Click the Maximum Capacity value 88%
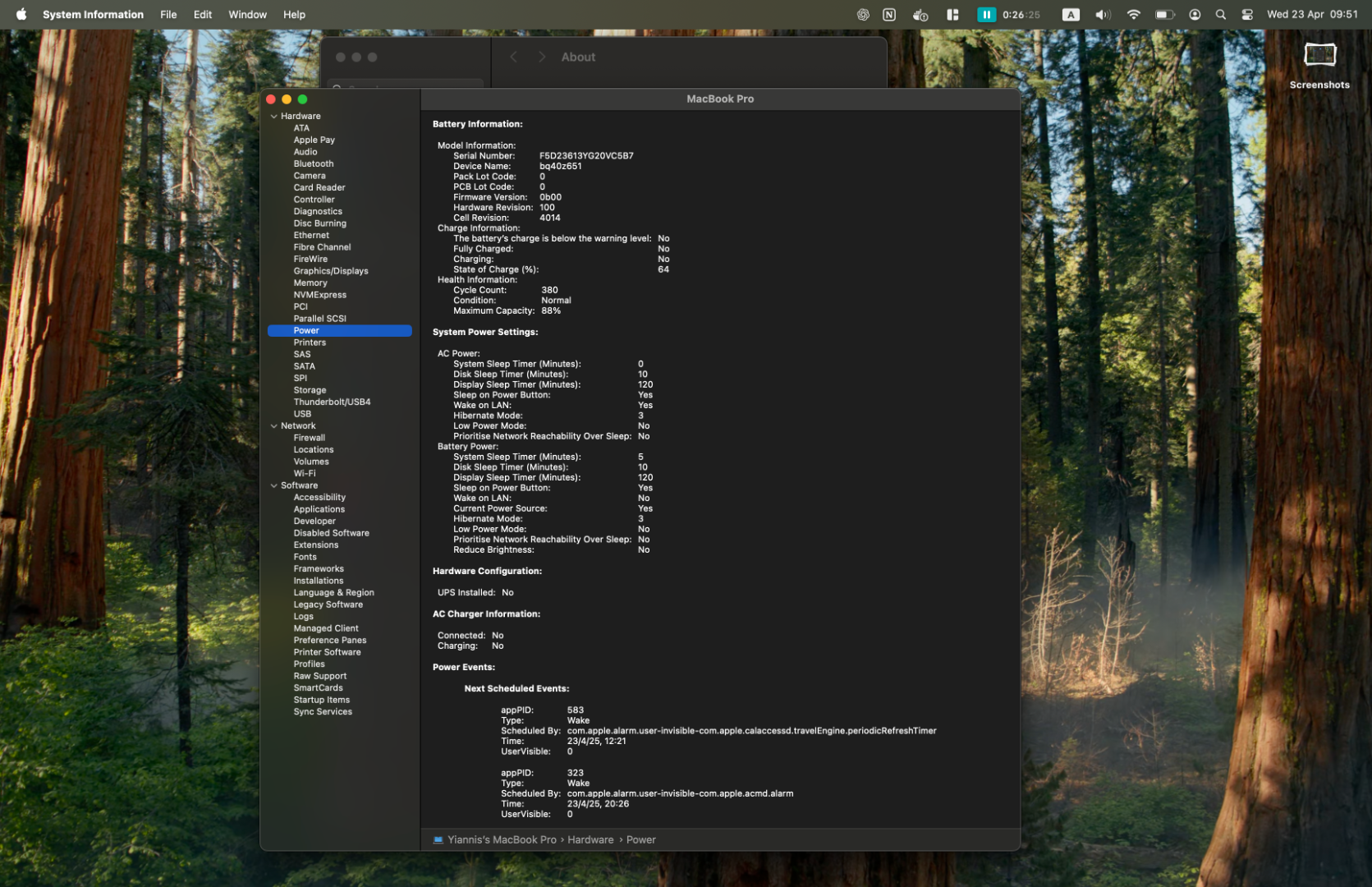This screenshot has width=1372, height=887. click(551, 310)
